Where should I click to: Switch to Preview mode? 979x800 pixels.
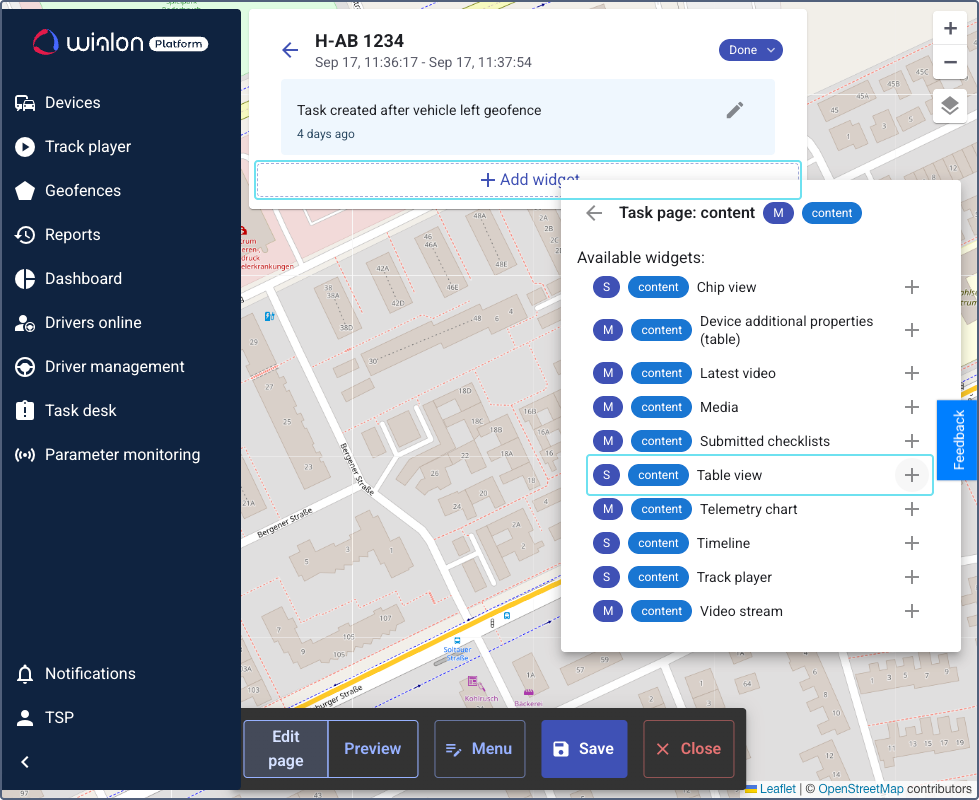(372, 749)
